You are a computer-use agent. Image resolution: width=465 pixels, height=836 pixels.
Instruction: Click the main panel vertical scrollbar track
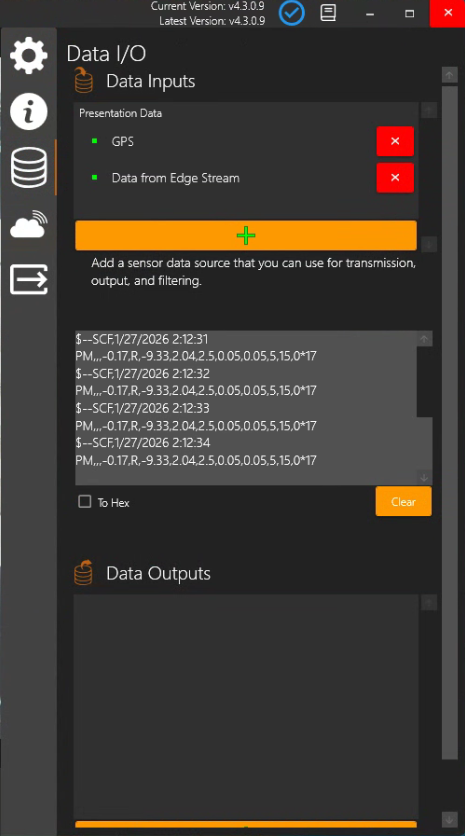450,422
